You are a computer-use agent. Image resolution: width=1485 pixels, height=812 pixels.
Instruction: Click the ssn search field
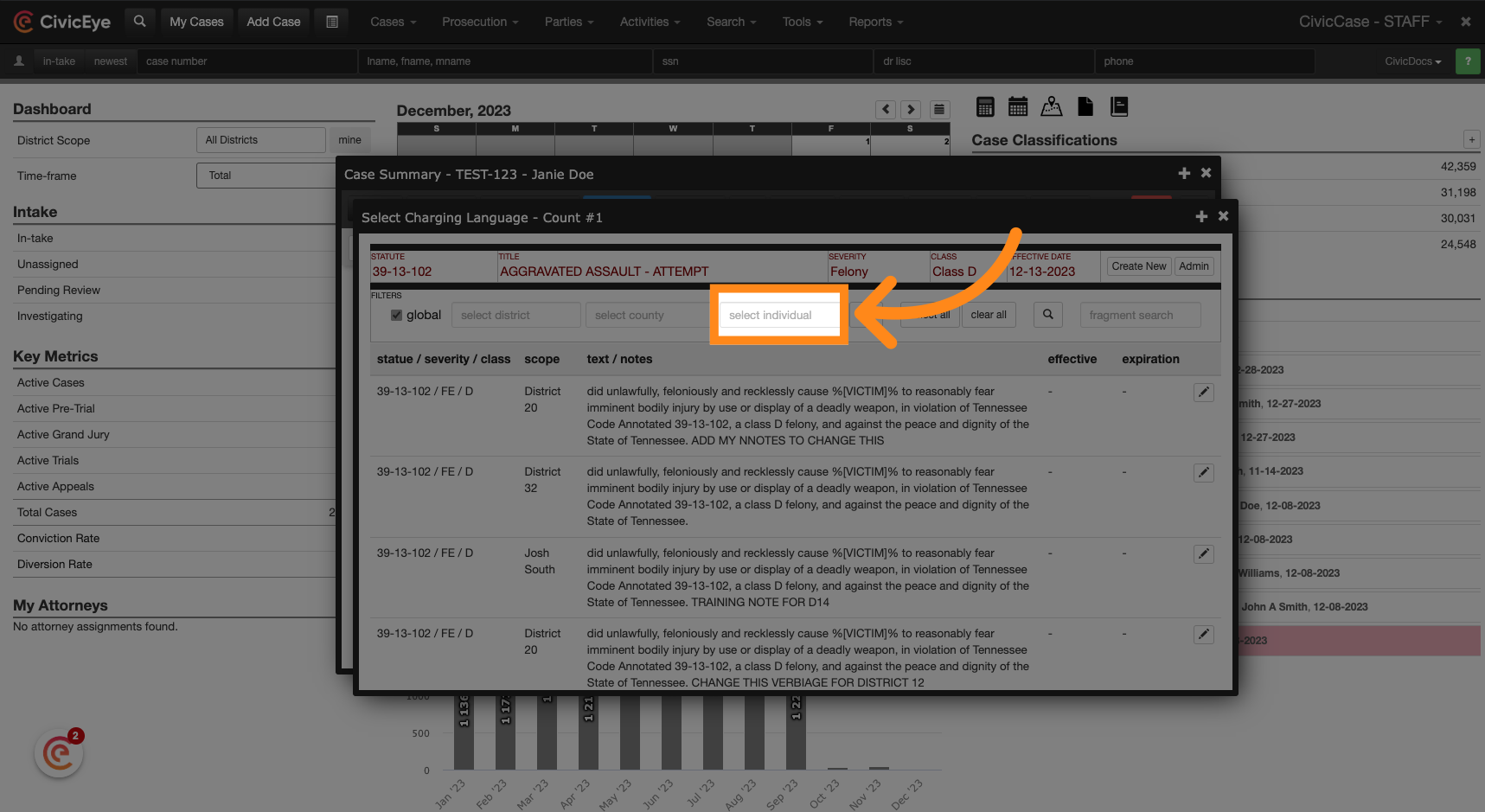[763, 61]
